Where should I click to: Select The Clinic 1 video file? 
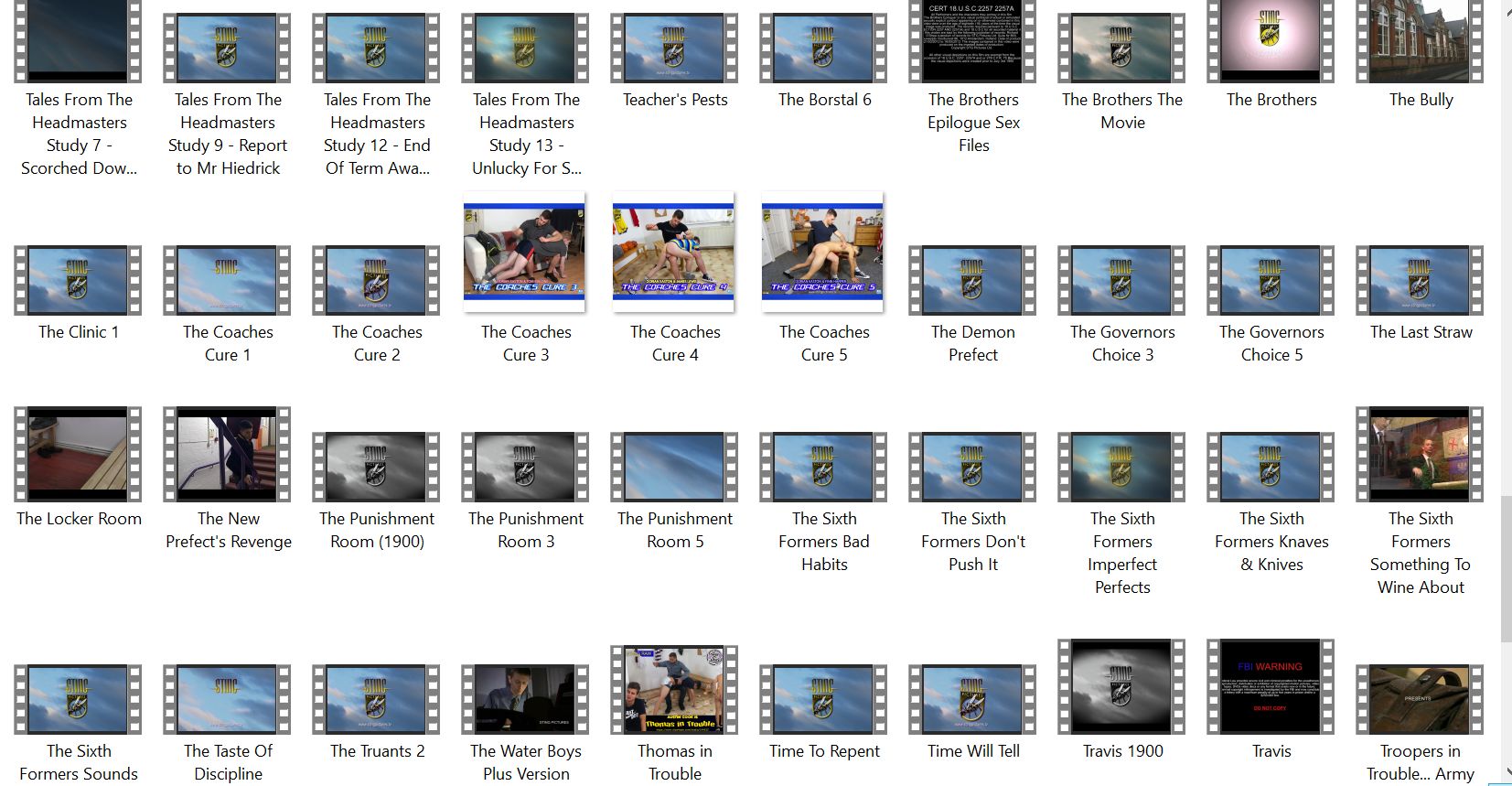[78, 281]
